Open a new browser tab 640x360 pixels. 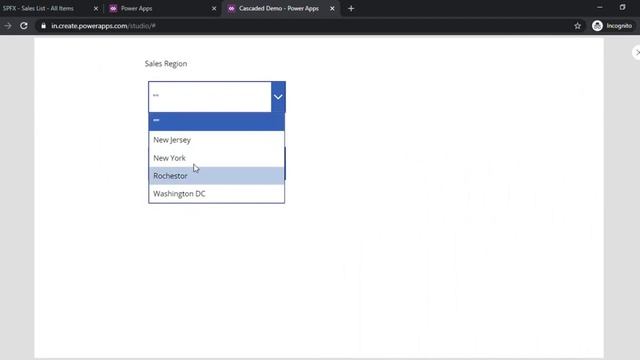(x=351, y=9)
